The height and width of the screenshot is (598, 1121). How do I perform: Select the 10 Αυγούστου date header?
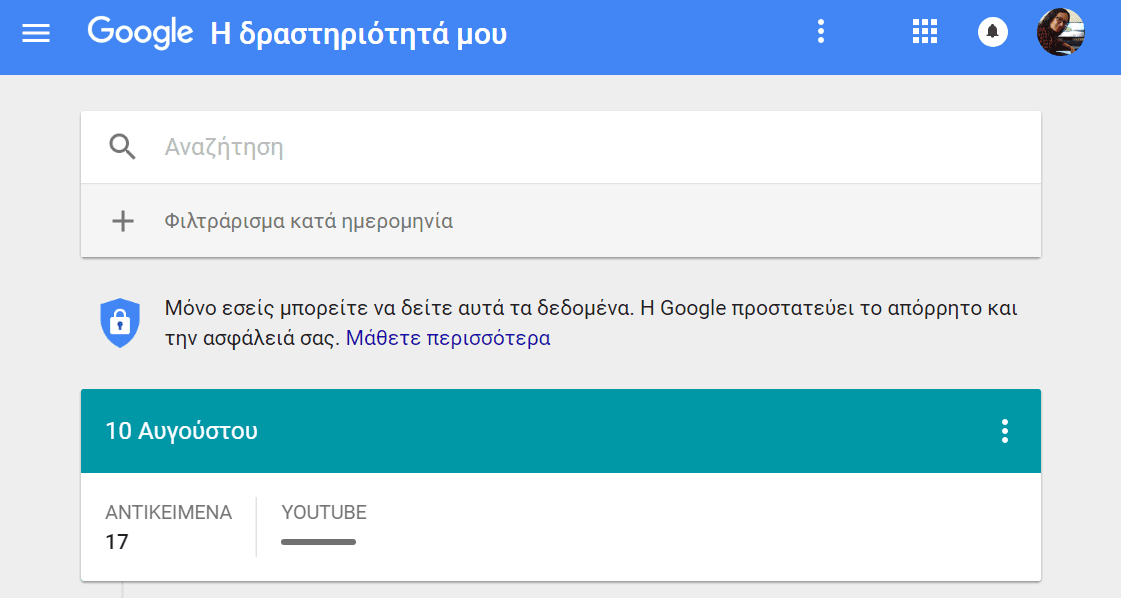point(182,431)
